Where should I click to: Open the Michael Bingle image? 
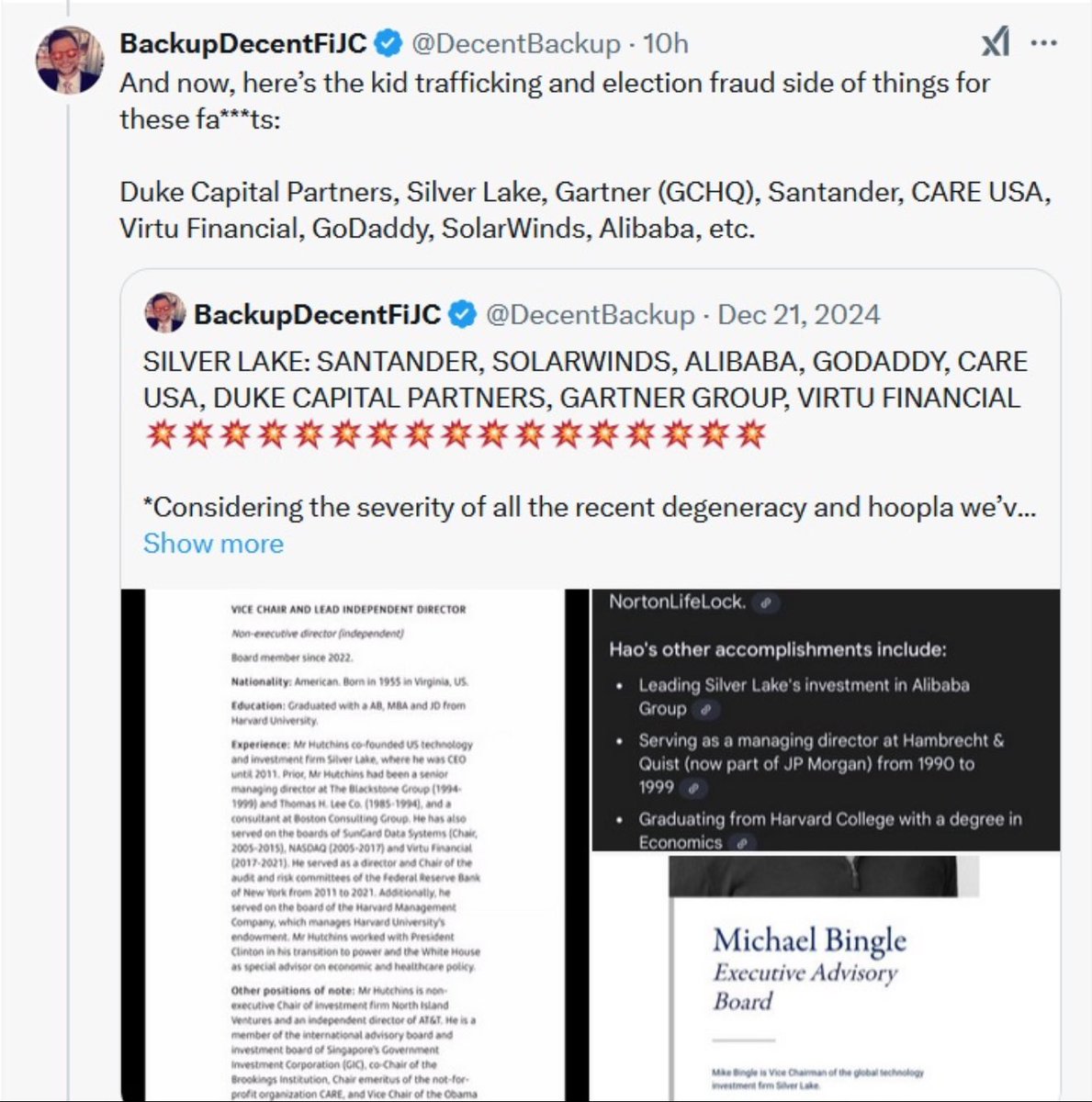click(825, 978)
